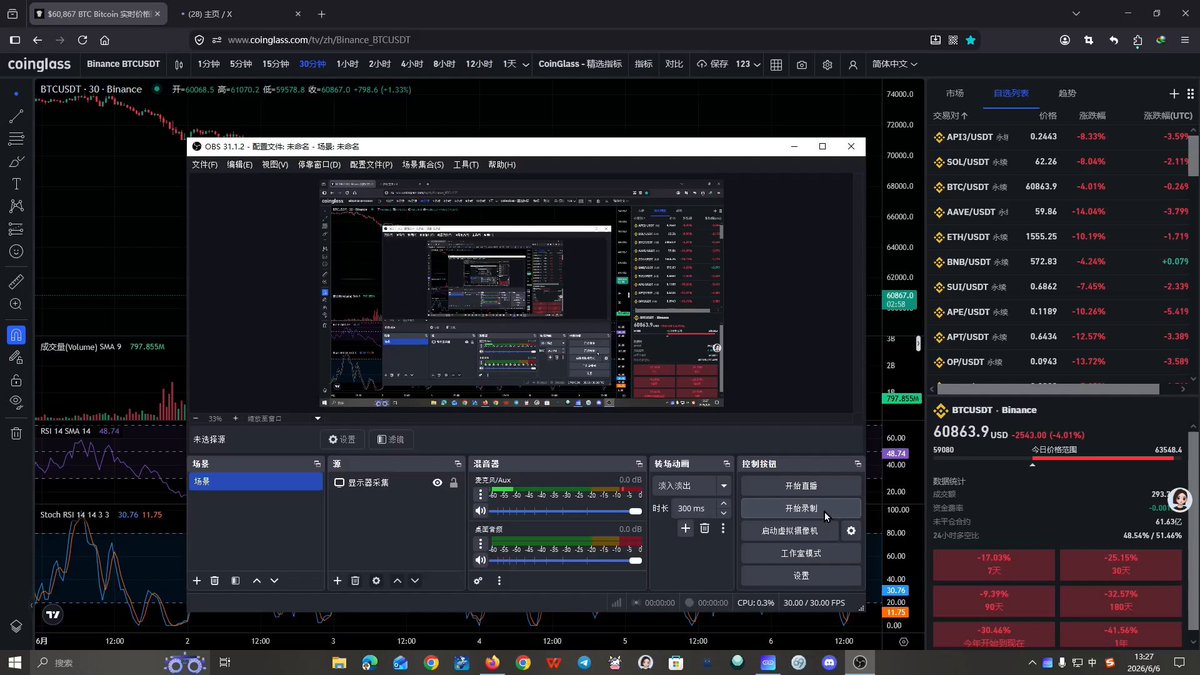Screen dimensions: 1200x675
Task: Click 开始录制 button in OBS
Action: click(x=801, y=508)
